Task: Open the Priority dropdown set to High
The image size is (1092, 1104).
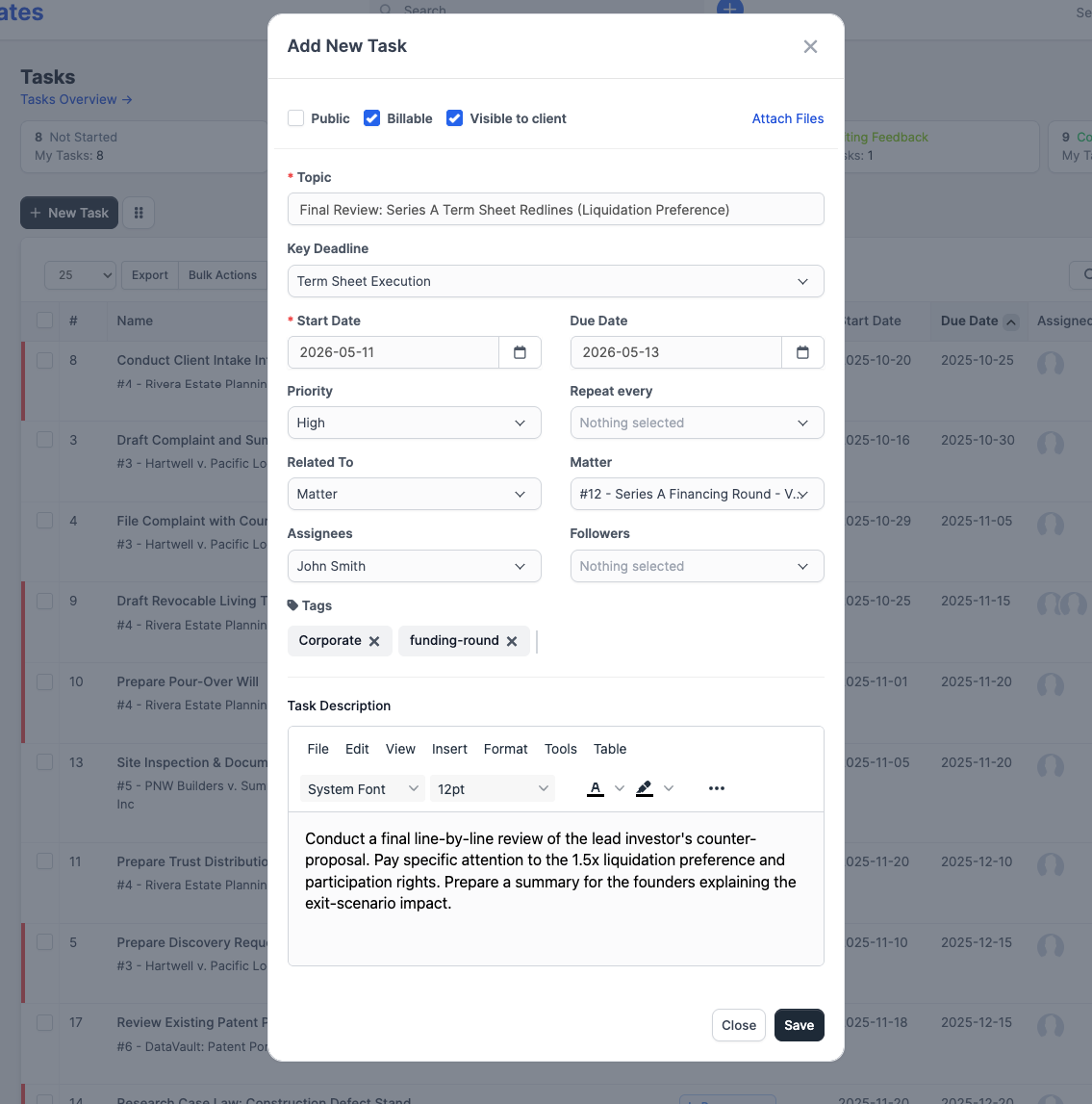Action: (414, 423)
